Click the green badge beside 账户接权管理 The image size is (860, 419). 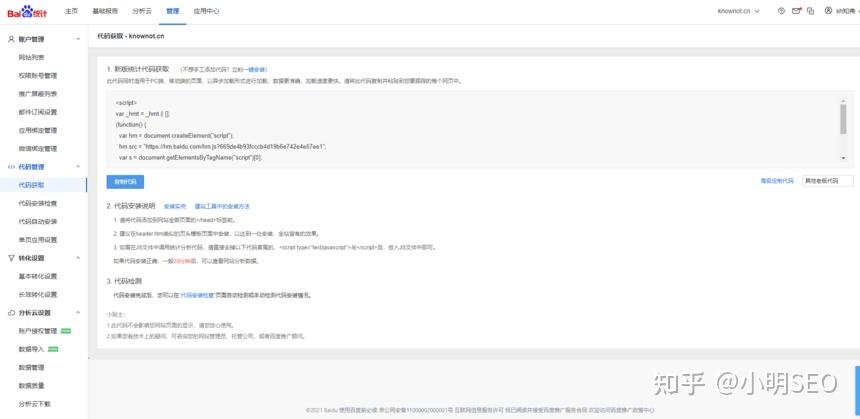pyautogui.click(x=66, y=331)
